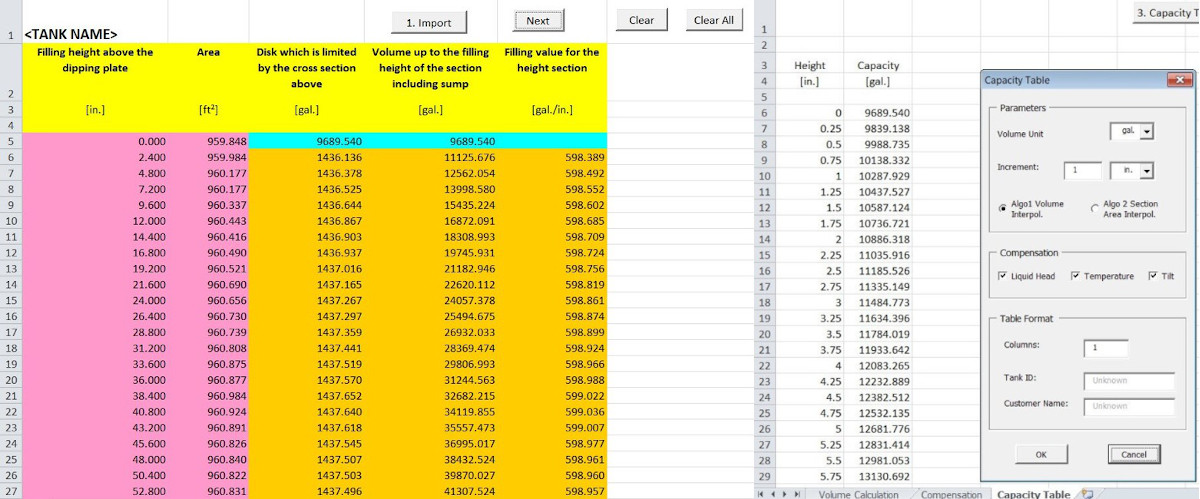Click the Increment value input field
The image size is (1200, 499).
click(x=1083, y=171)
